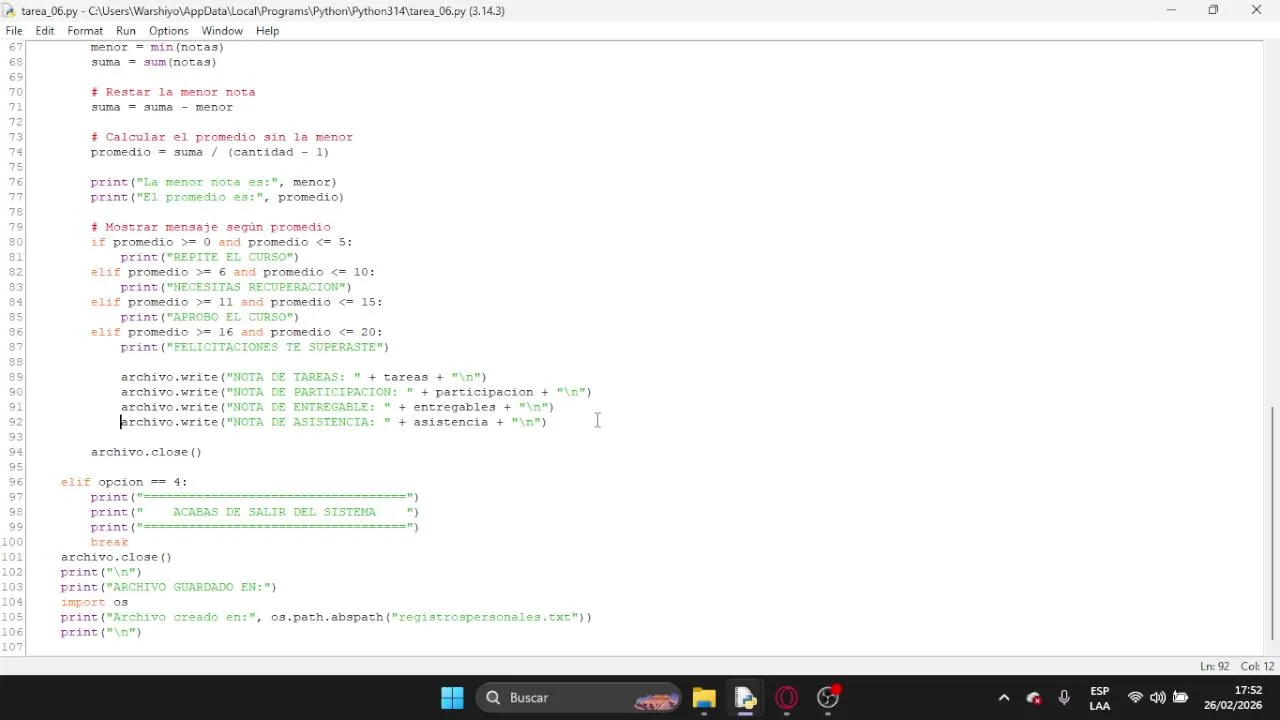Screen dimensions: 1280x720
Task: Click comment '# Calcular el promedio sin la menor'
Action: coord(221,137)
